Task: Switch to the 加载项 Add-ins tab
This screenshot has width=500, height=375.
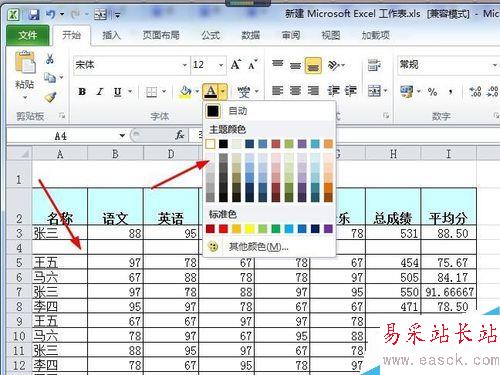Action: [x=376, y=35]
